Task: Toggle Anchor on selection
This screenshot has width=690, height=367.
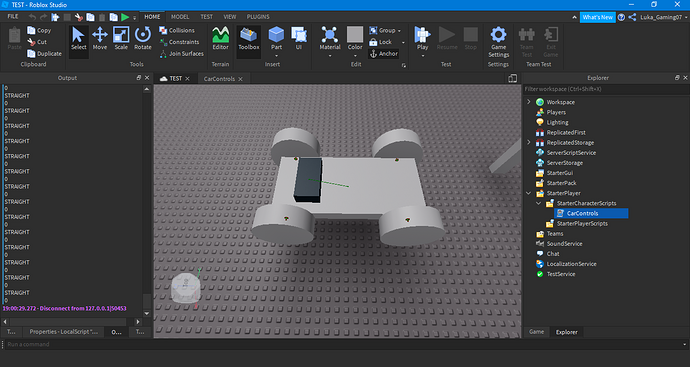Action: coord(383,54)
